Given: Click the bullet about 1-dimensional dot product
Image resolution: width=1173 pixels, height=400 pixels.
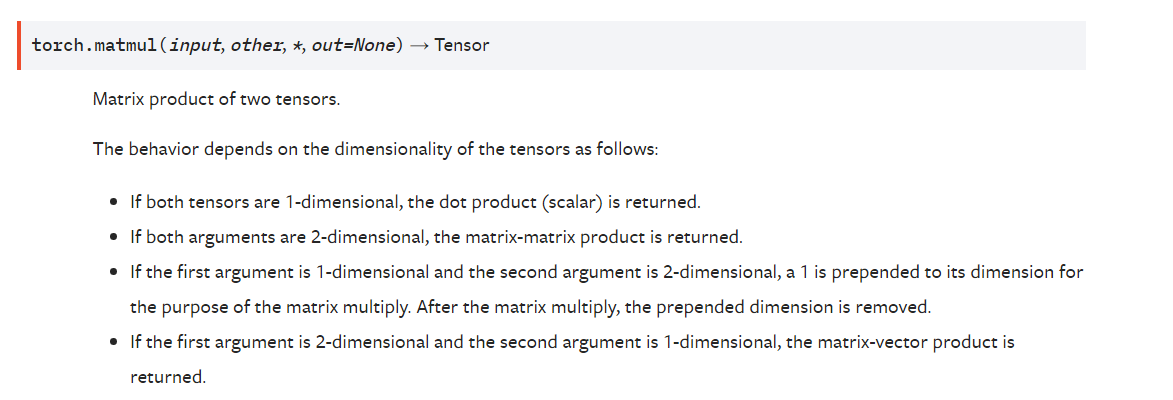Looking at the screenshot, I should [415, 202].
